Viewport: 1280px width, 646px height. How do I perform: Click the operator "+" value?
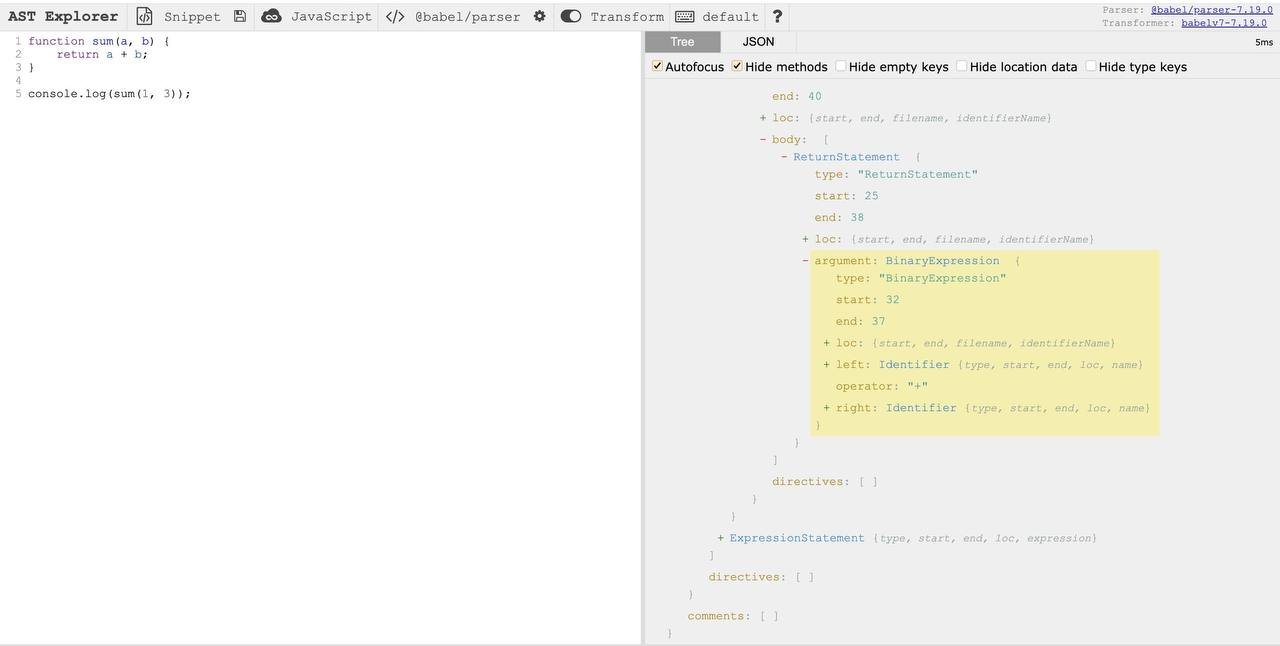917,387
